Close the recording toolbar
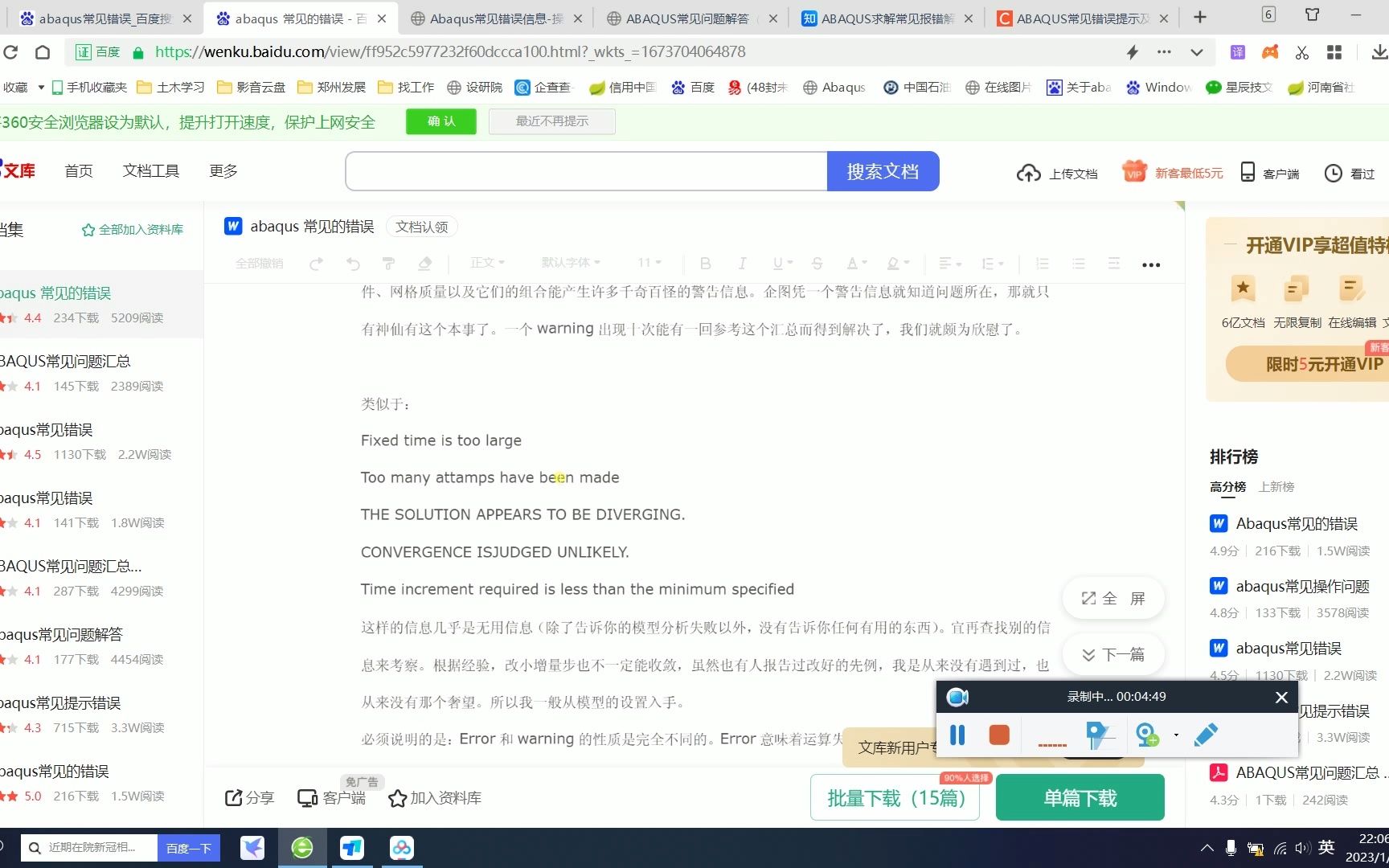Screen dimensions: 1389x868 [x=1282, y=698]
